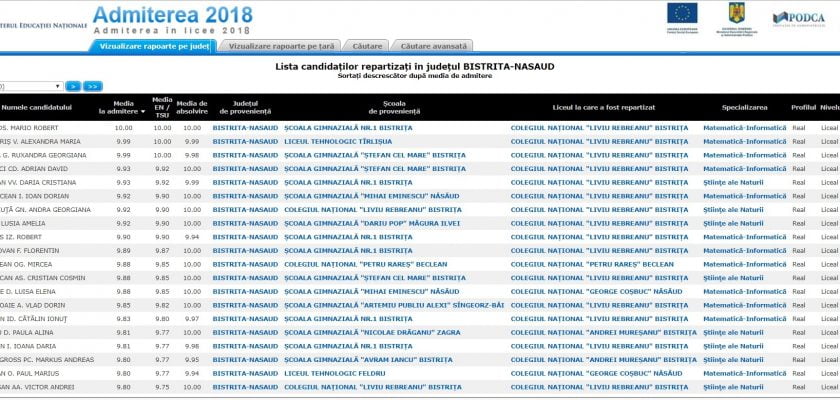Switch to Vizualizare rapoarte pe țară tab

(x=281, y=46)
